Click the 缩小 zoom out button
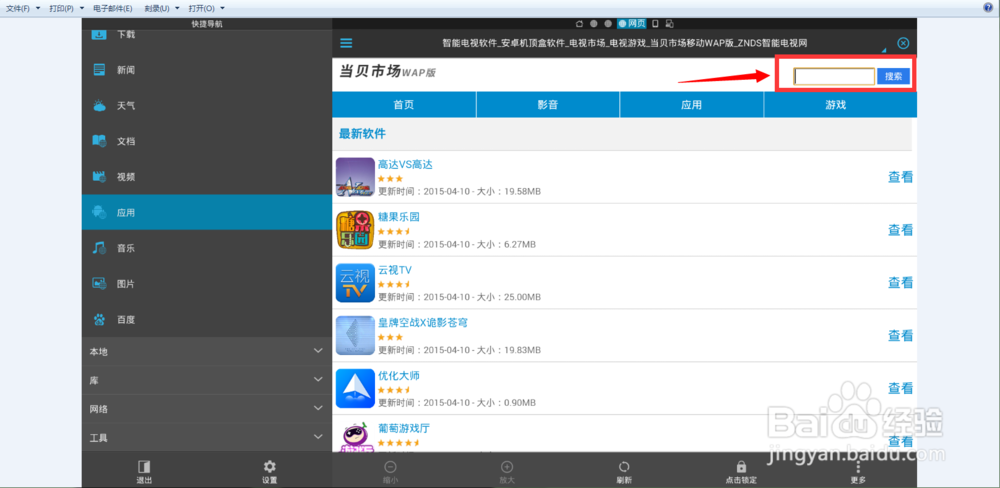The width and height of the screenshot is (1000, 488). point(391,471)
